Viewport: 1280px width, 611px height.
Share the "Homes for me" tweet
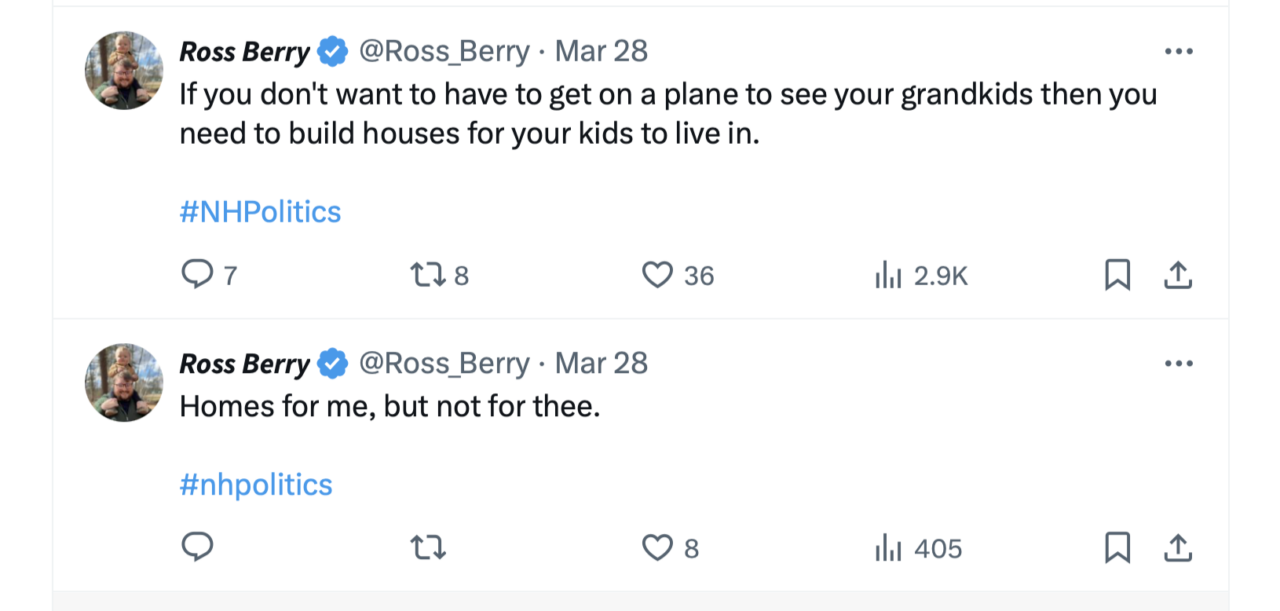[x=1178, y=547]
